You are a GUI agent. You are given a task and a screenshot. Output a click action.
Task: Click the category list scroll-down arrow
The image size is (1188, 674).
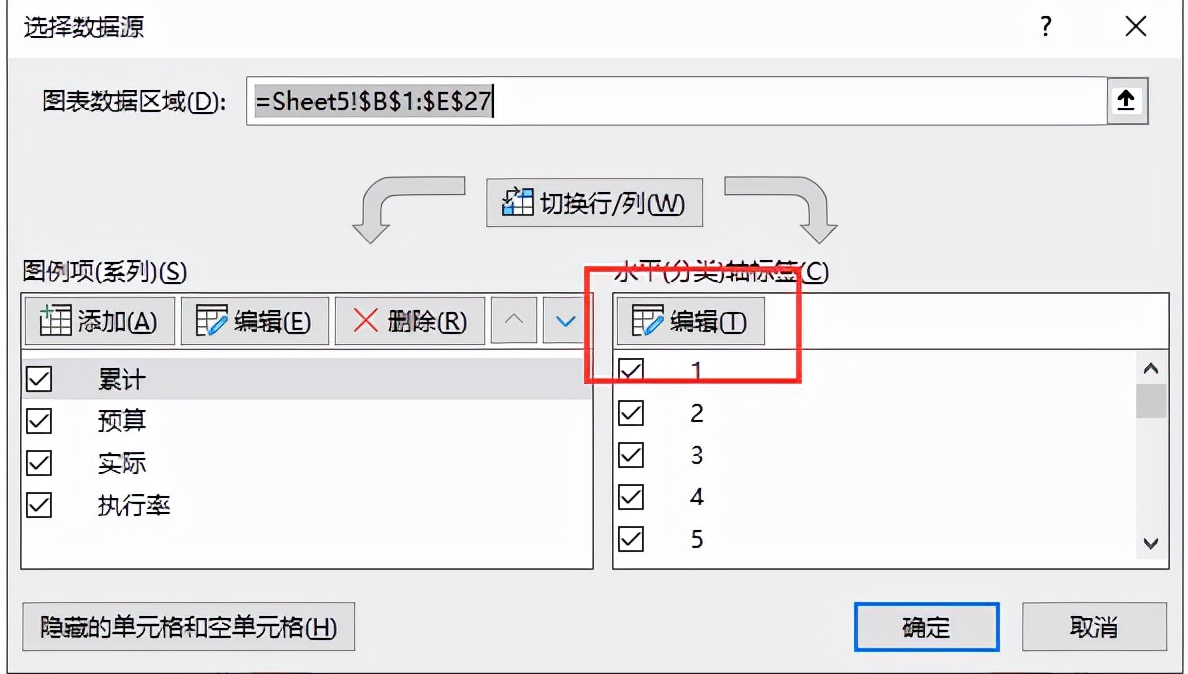[x=1151, y=543]
